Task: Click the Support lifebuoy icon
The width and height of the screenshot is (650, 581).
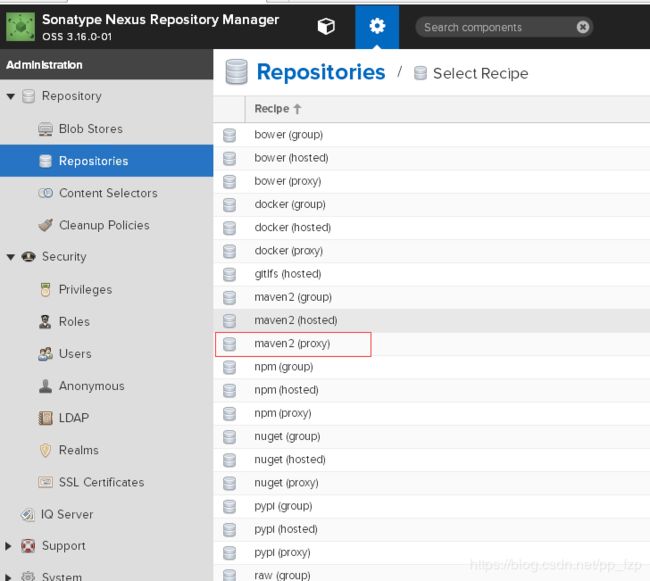Action: click(x=28, y=546)
